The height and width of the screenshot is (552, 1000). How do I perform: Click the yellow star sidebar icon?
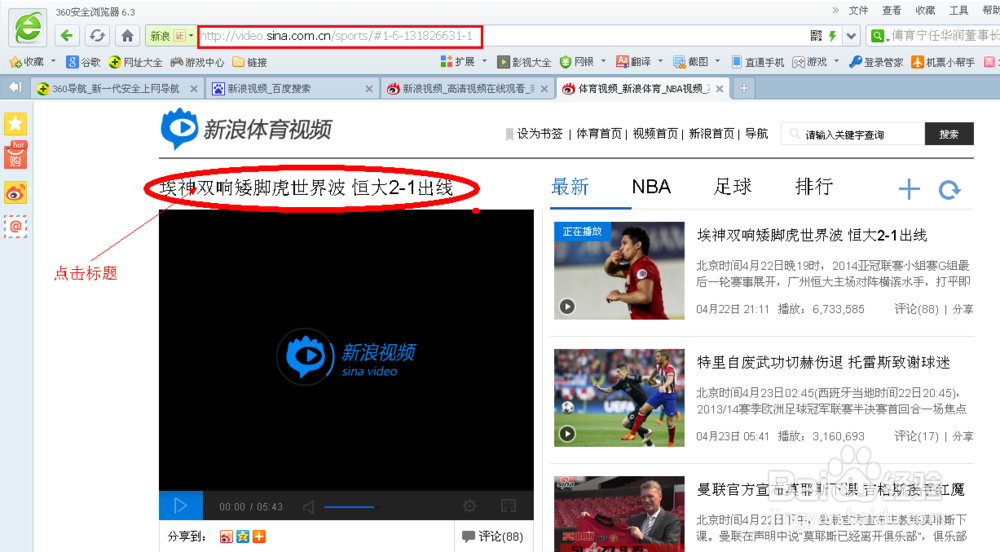[15, 124]
